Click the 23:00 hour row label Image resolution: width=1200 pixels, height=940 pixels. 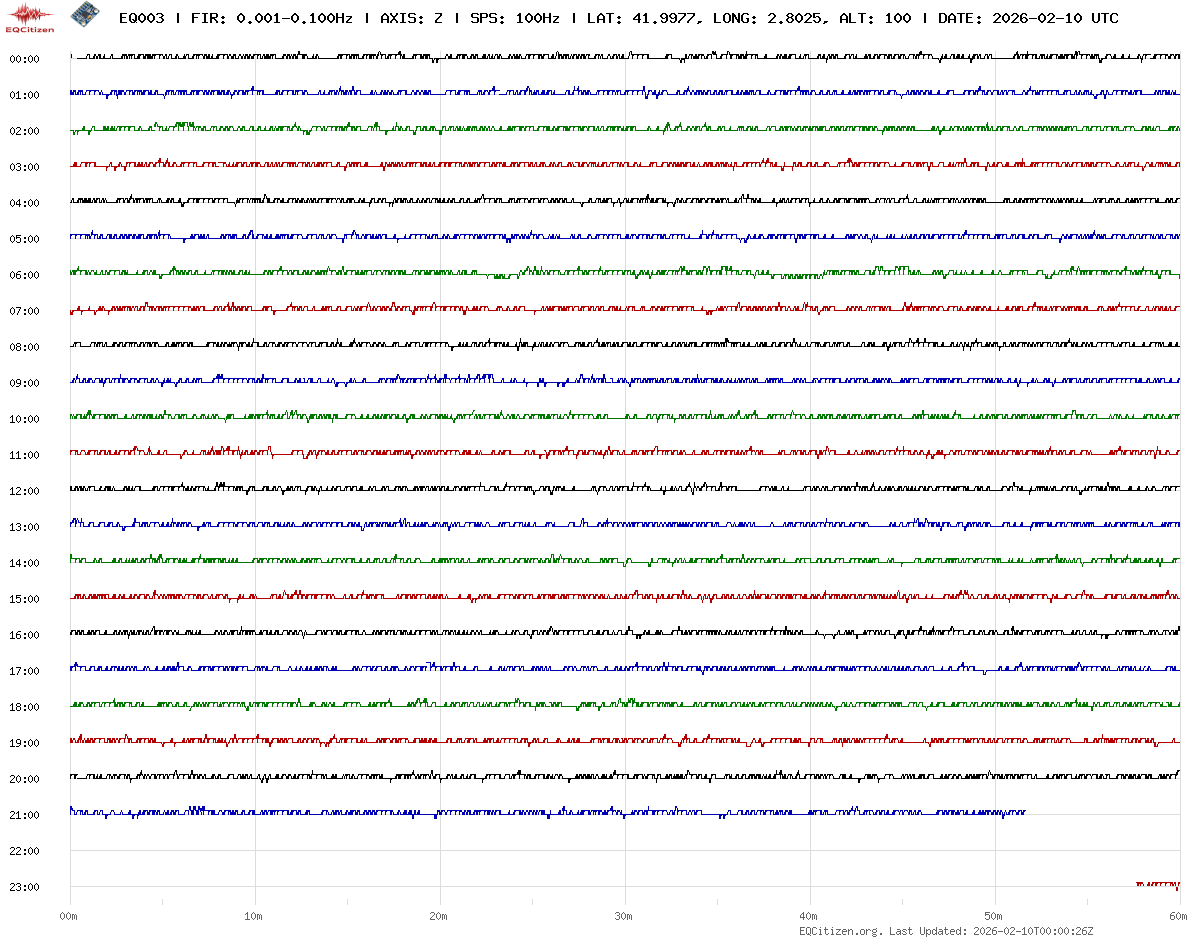pos(24,887)
